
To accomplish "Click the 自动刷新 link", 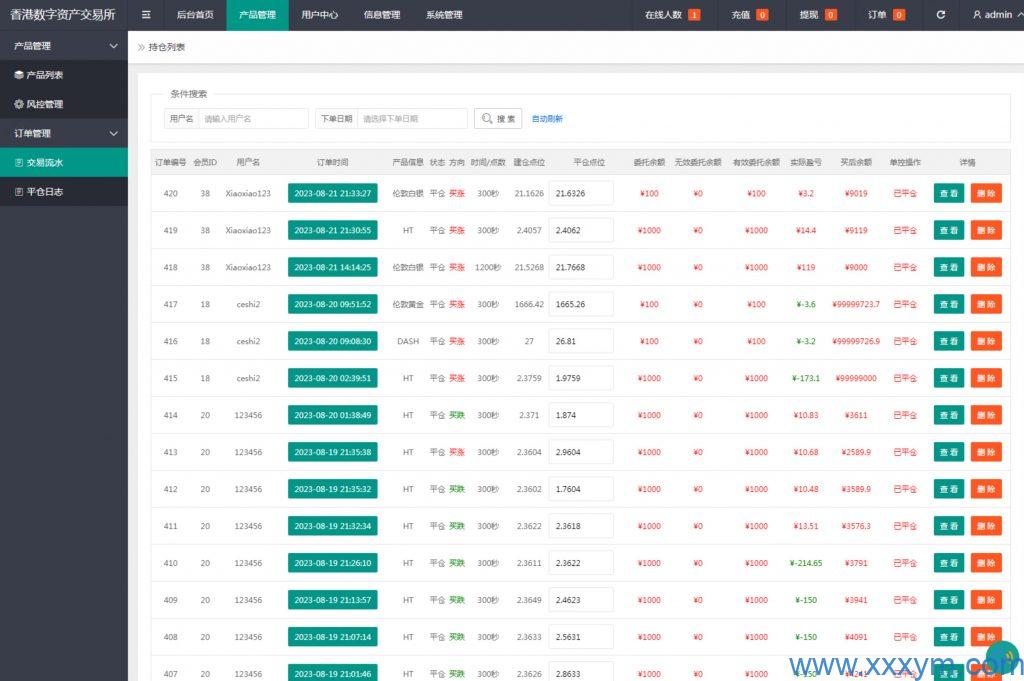I will 547,119.
